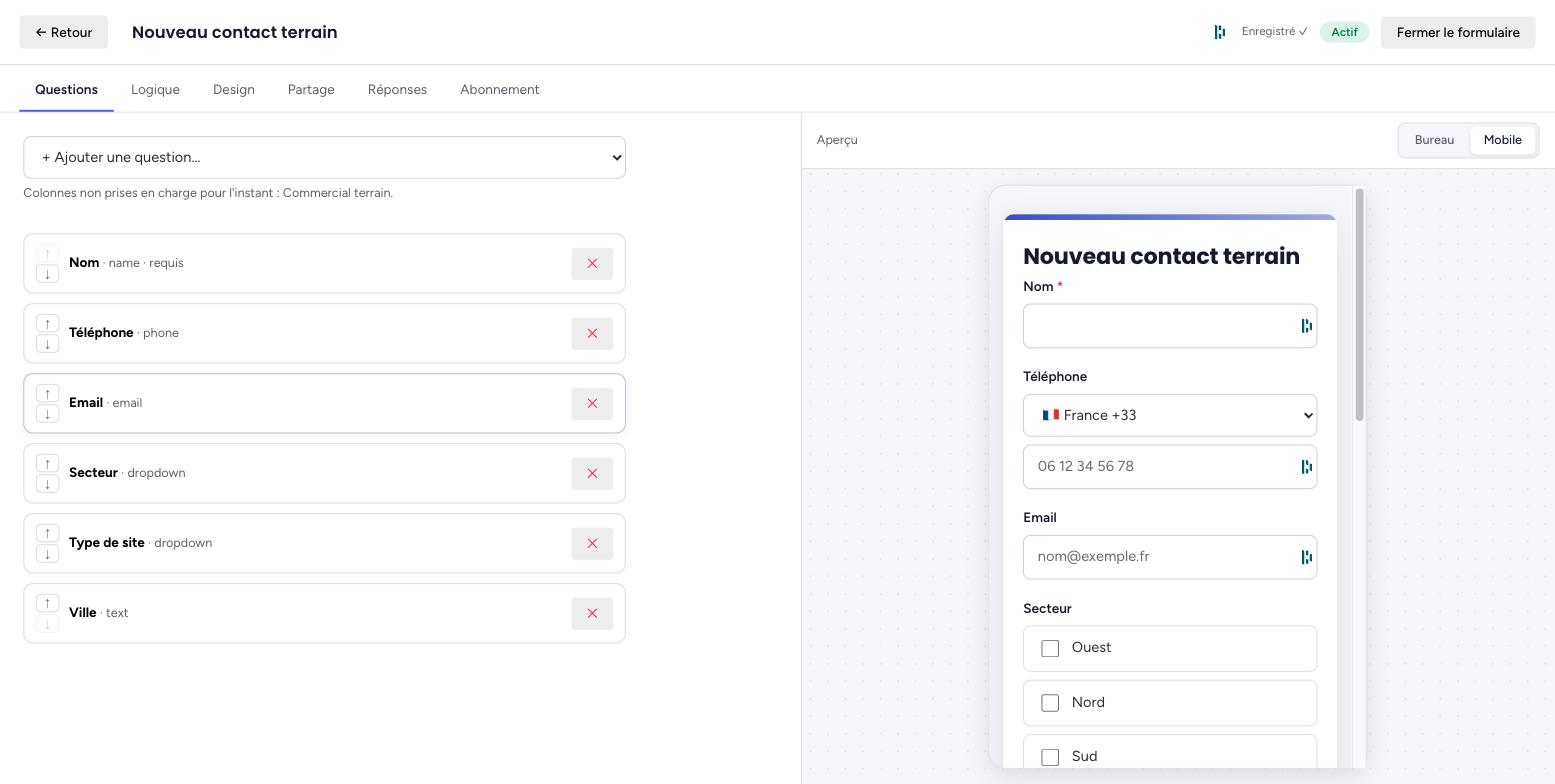Click the preview panel scrollbar

tap(1360, 305)
